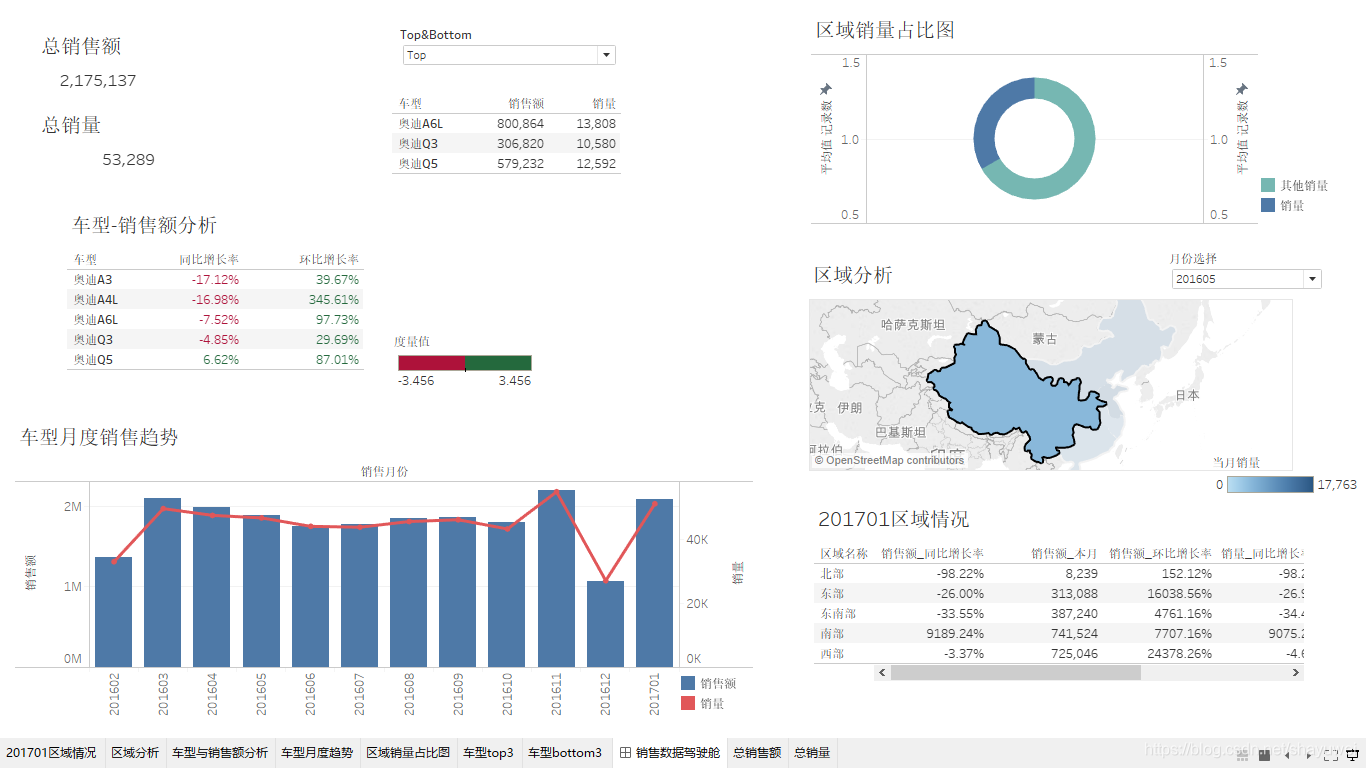The image size is (1366, 768).
Task: Go to next sheet arrow
Action: click(x=1308, y=755)
